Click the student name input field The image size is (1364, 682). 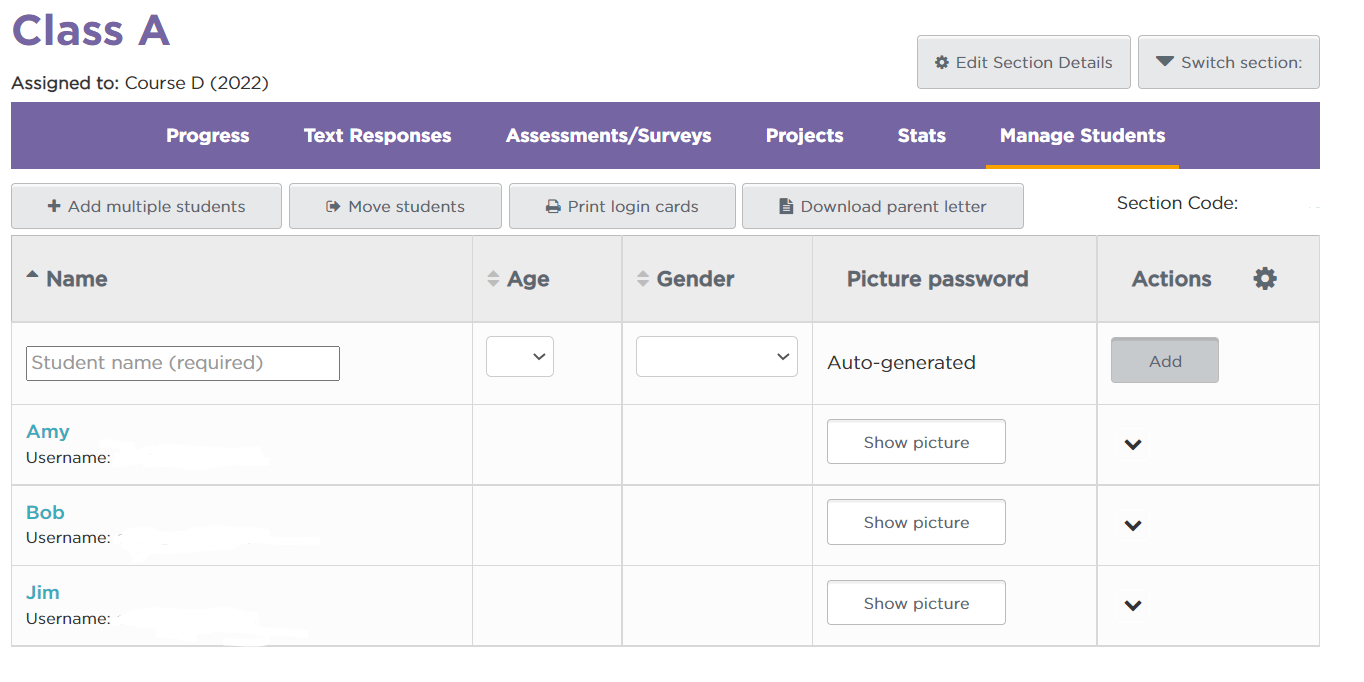[x=182, y=363]
